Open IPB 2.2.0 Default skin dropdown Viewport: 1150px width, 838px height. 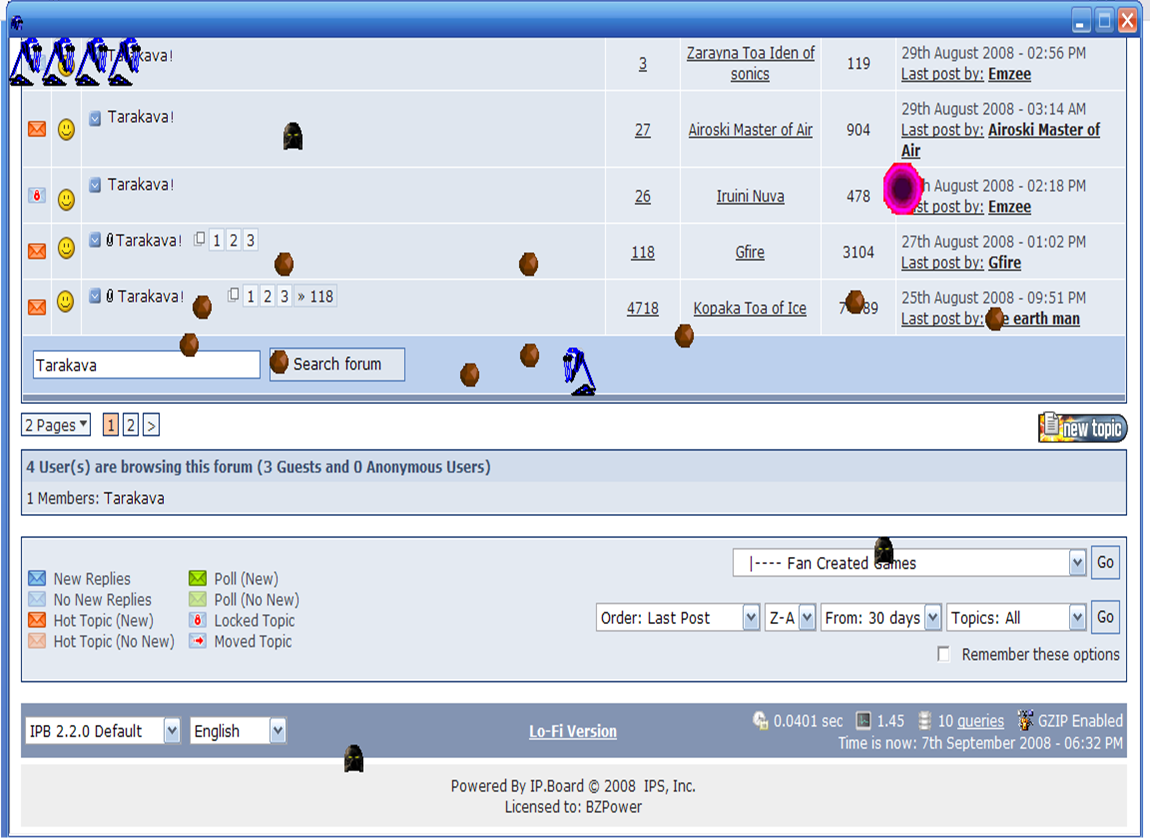point(172,731)
